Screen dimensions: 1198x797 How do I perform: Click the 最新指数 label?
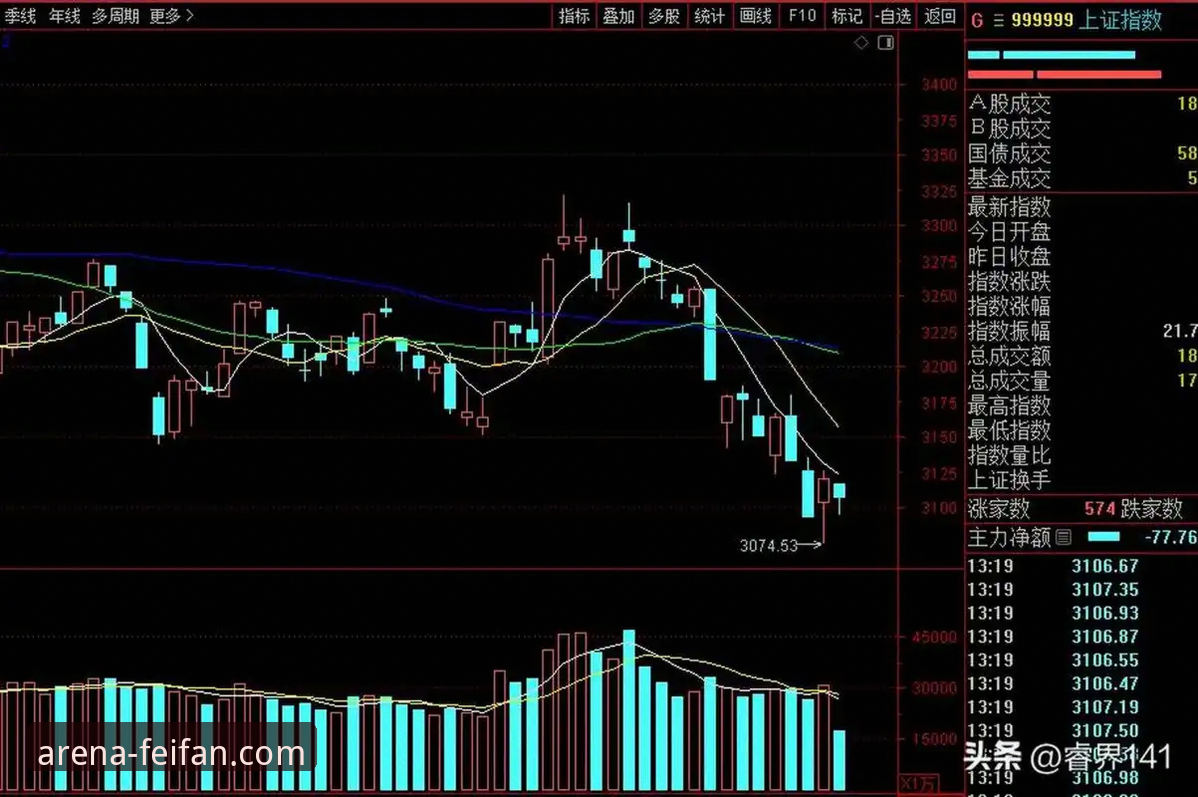coord(1009,206)
